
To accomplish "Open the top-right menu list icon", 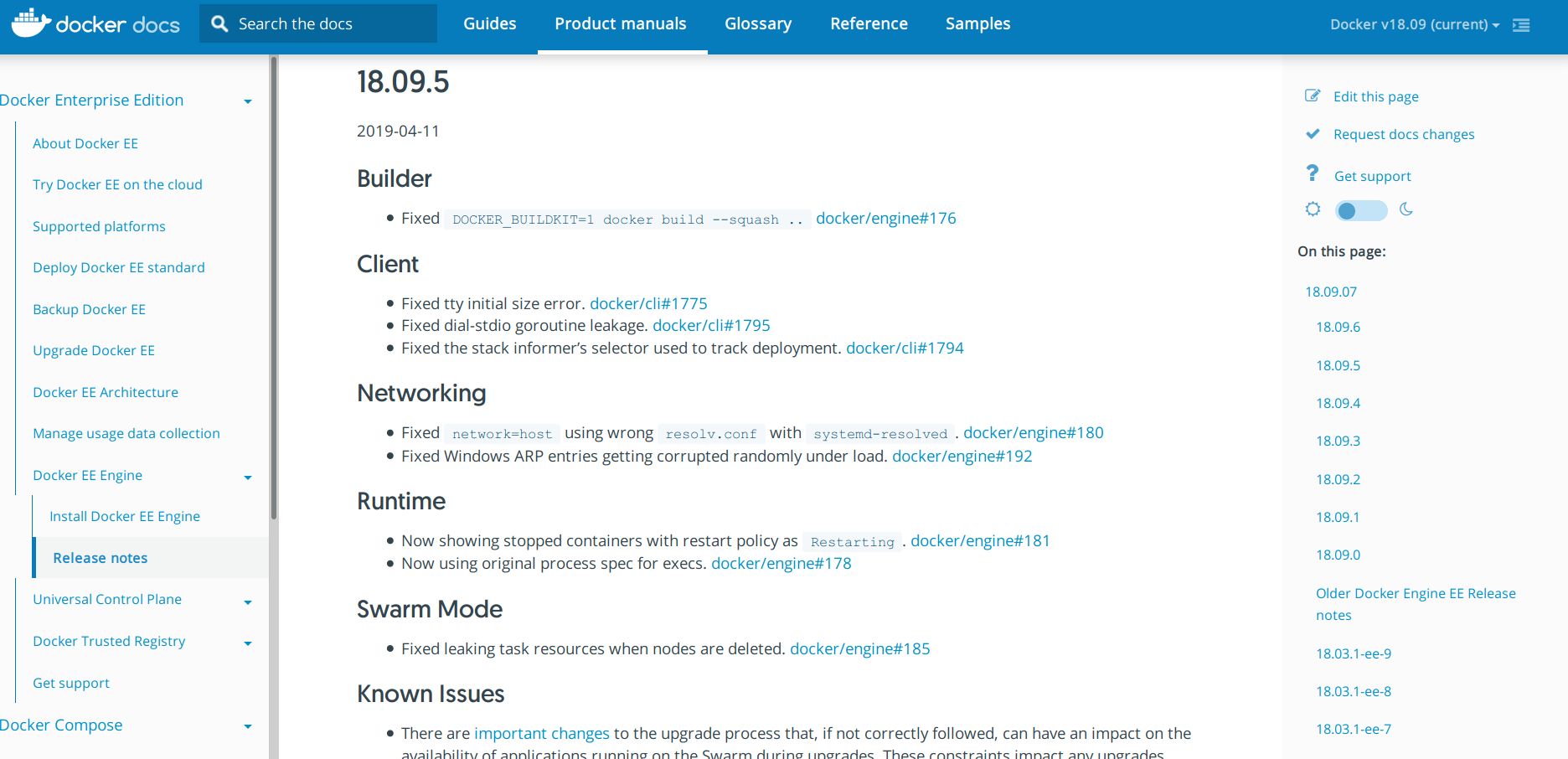I will coord(1521,25).
